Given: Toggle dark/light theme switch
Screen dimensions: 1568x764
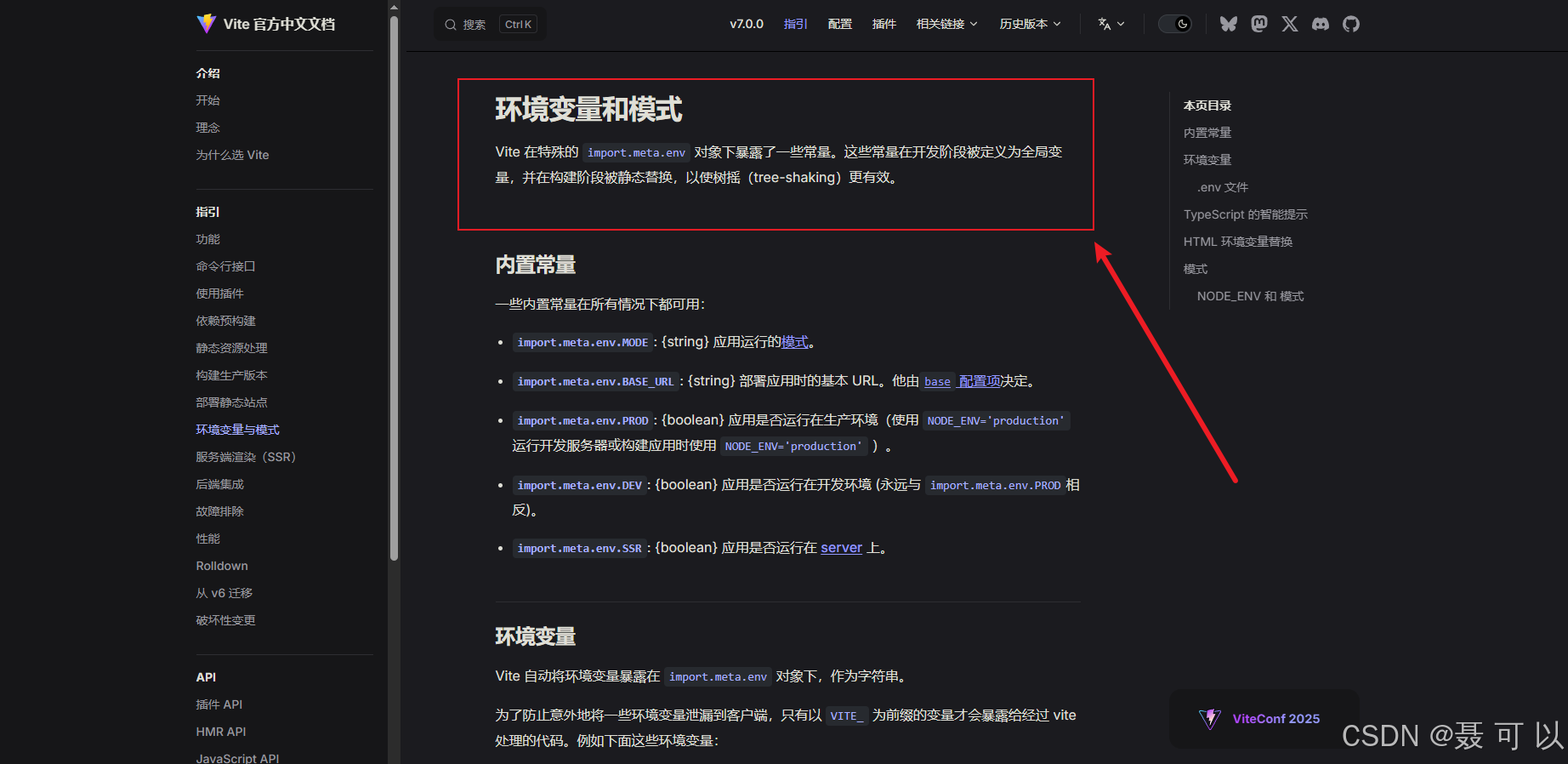Looking at the screenshot, I should 1175,24.
